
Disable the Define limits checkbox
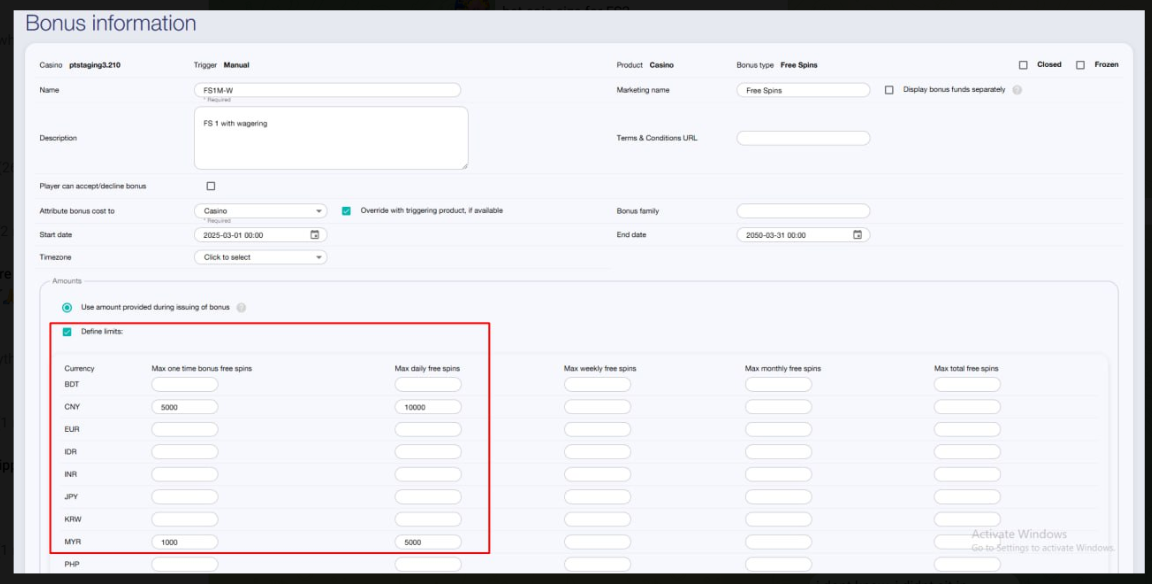pyautogui.click(x=67, y=332)
